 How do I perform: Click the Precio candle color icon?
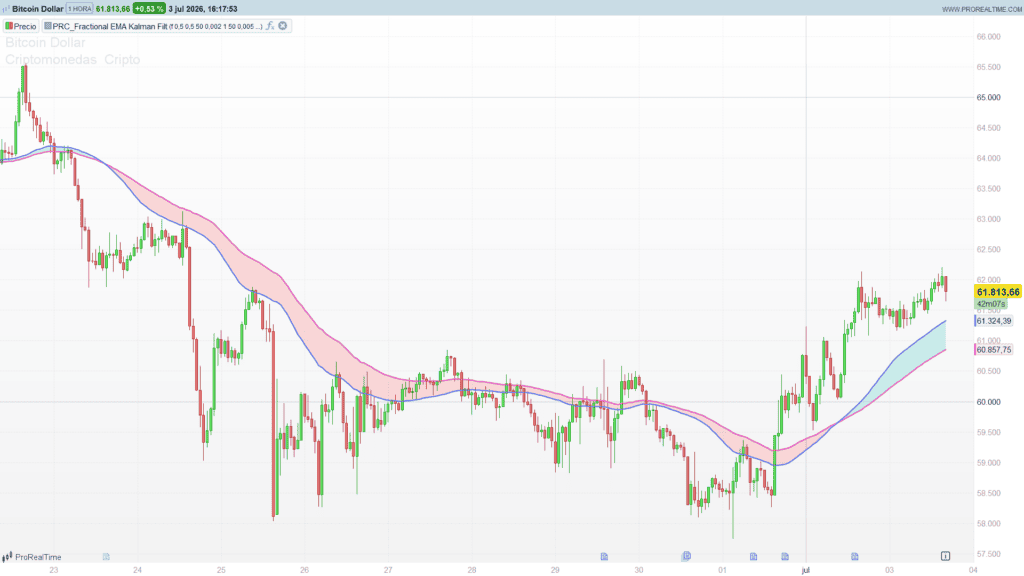point(9,26)
